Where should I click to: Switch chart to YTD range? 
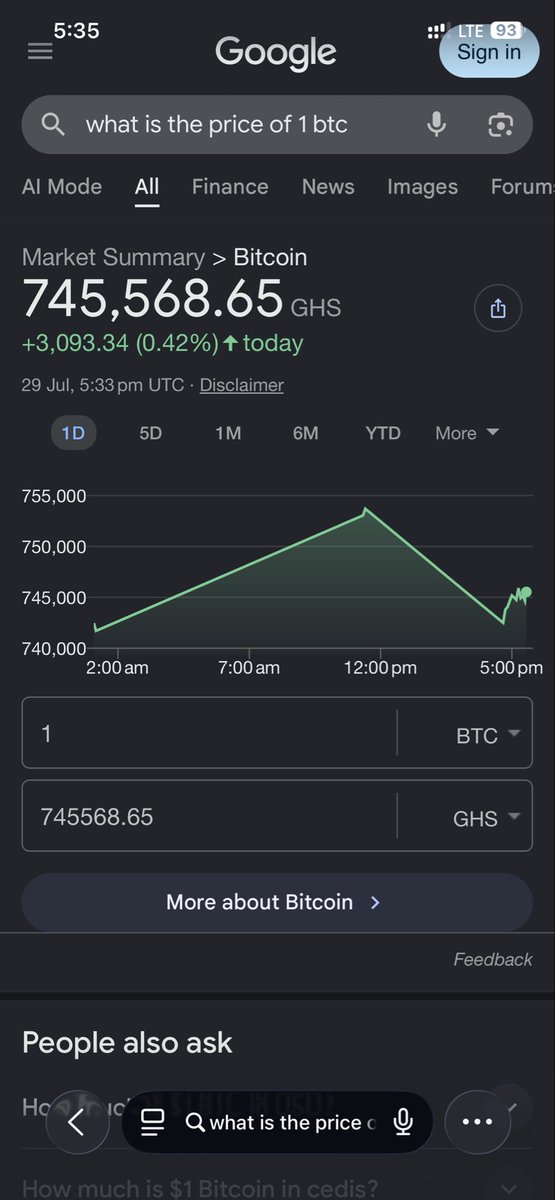tap(383, 433)
